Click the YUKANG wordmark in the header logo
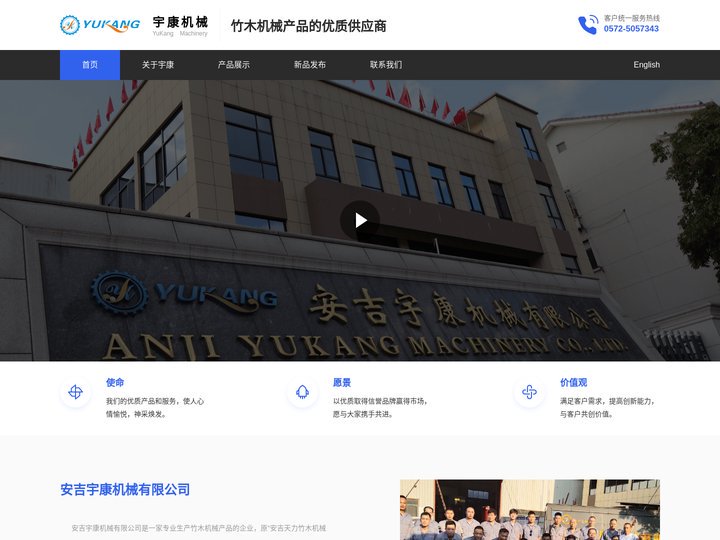The image size is (720, 540). 112,25
